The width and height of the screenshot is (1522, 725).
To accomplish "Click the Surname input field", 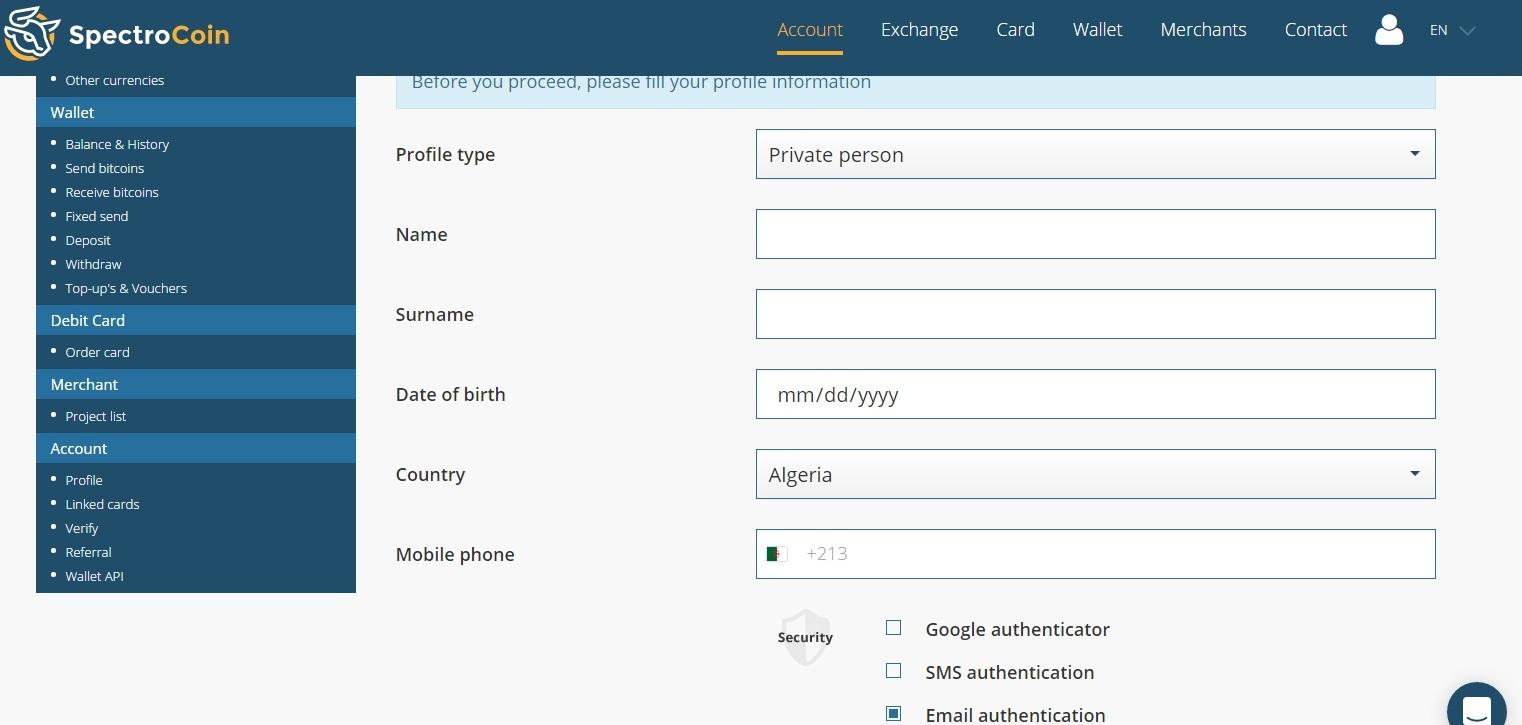I will pos(1095,314).
